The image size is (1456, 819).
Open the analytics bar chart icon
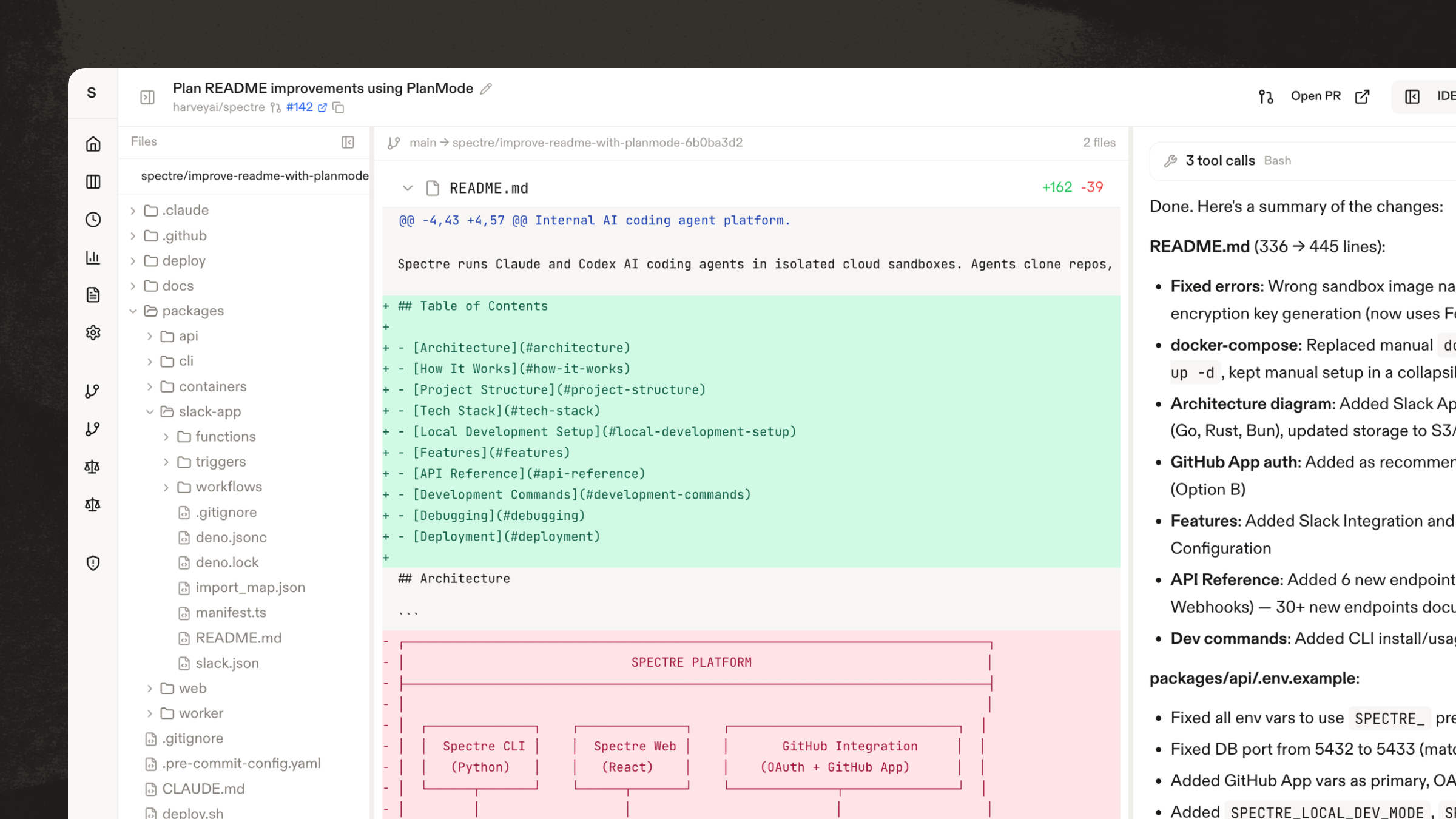[x=93, y=257]
